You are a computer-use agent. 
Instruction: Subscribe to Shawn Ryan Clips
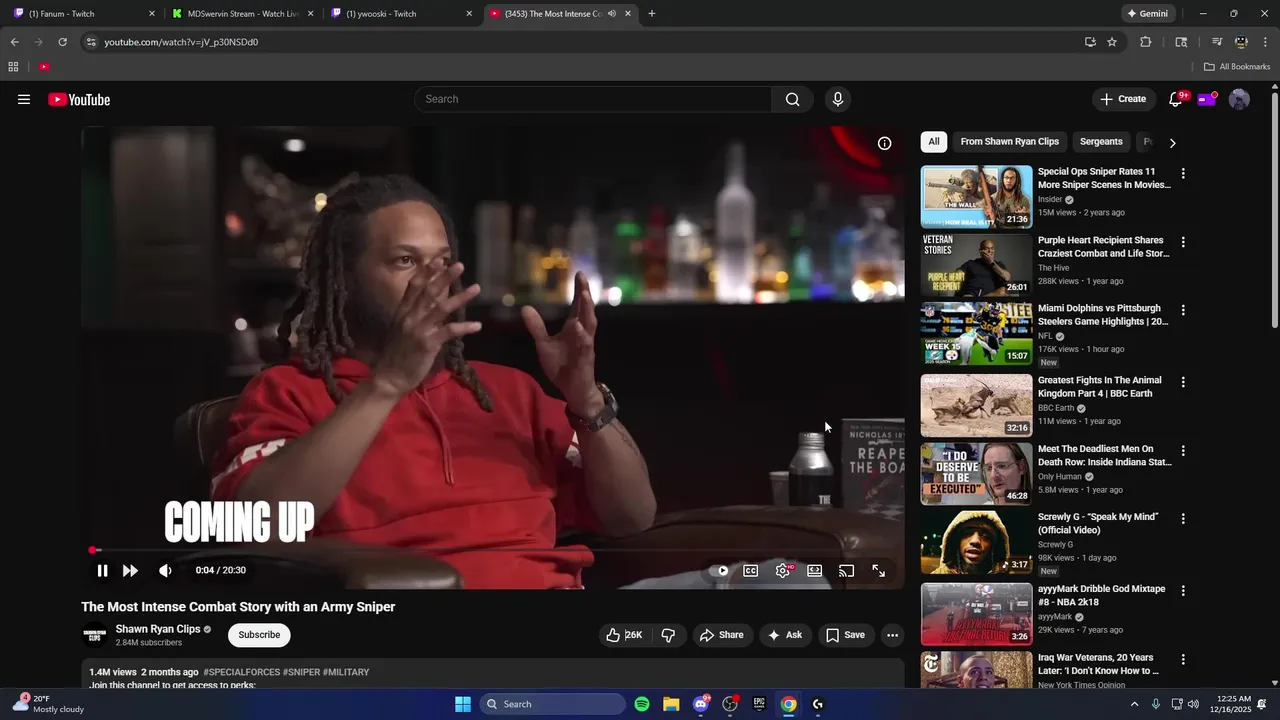click(x=259, y=635)
